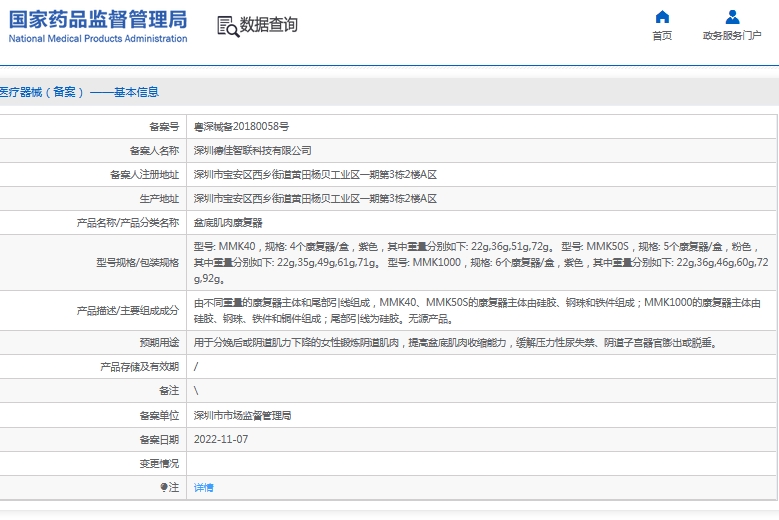Select the address value in the 备案人注册地址 row
Viewport: 779px width, 520px height.
pos(315,175)
